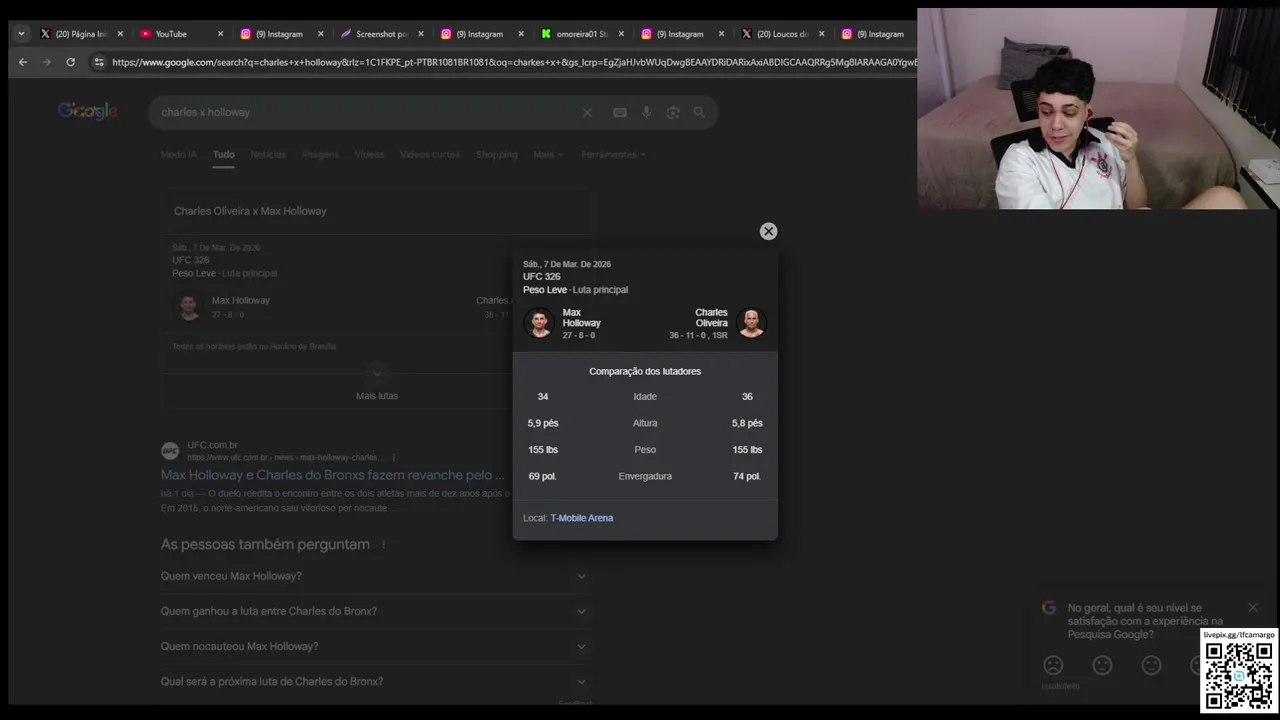
Task: Click Max Holloway's photo in popup
Action: (539, 323)
